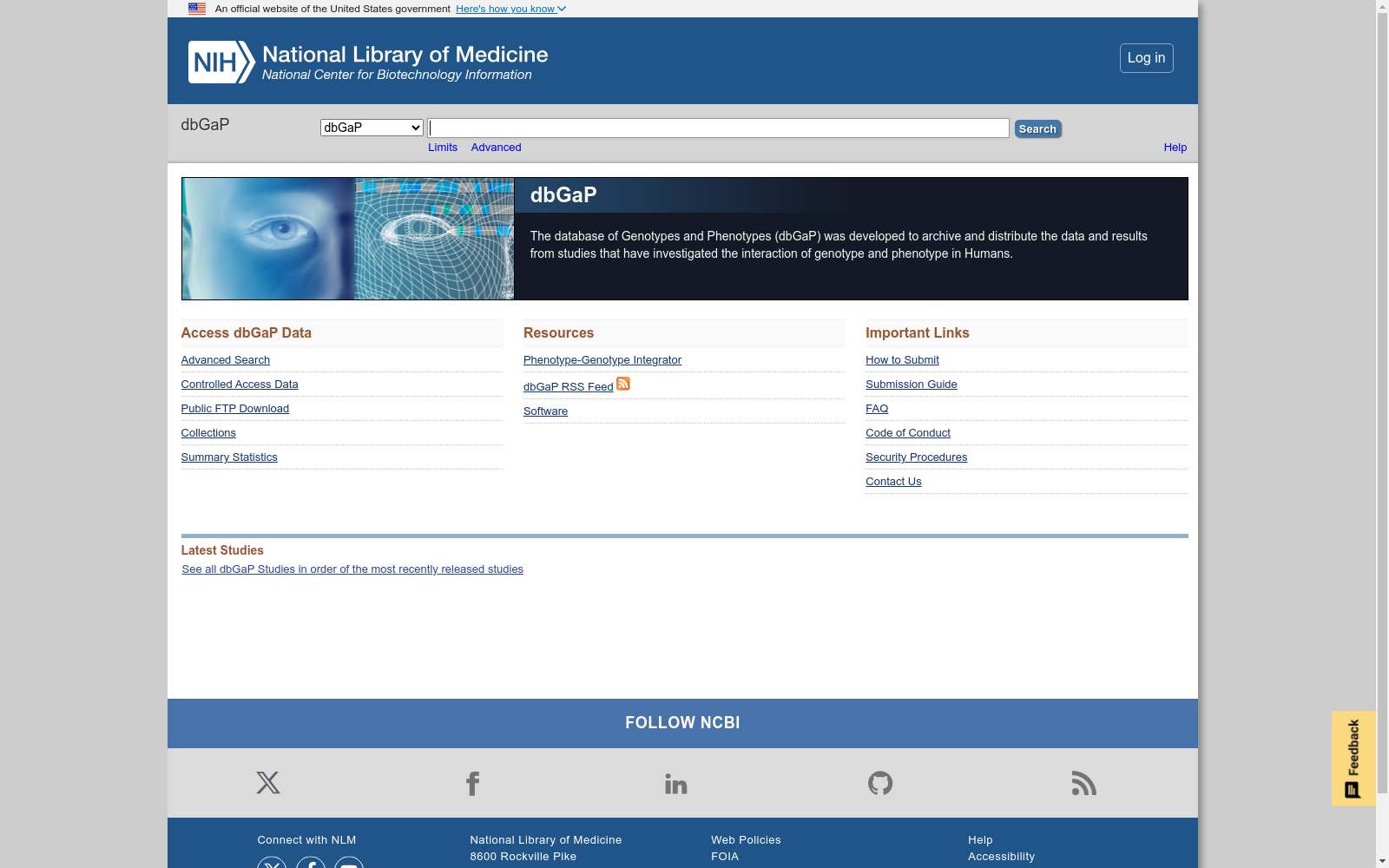Viewport: 1389px width, 868px height.
Task: Open the Phenotype-Genotype Integrator link
Action: click(x=602, y=360)
